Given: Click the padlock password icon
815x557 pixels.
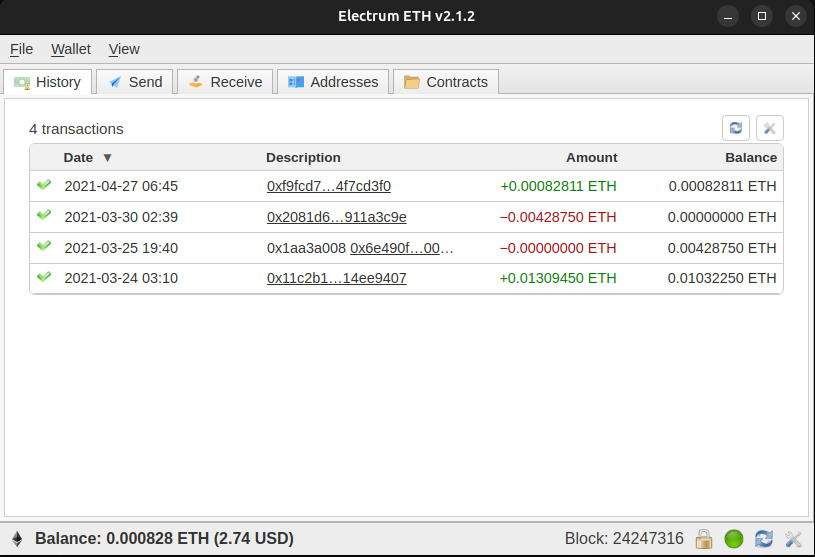Looking at the screenshot, I should 704,539.
